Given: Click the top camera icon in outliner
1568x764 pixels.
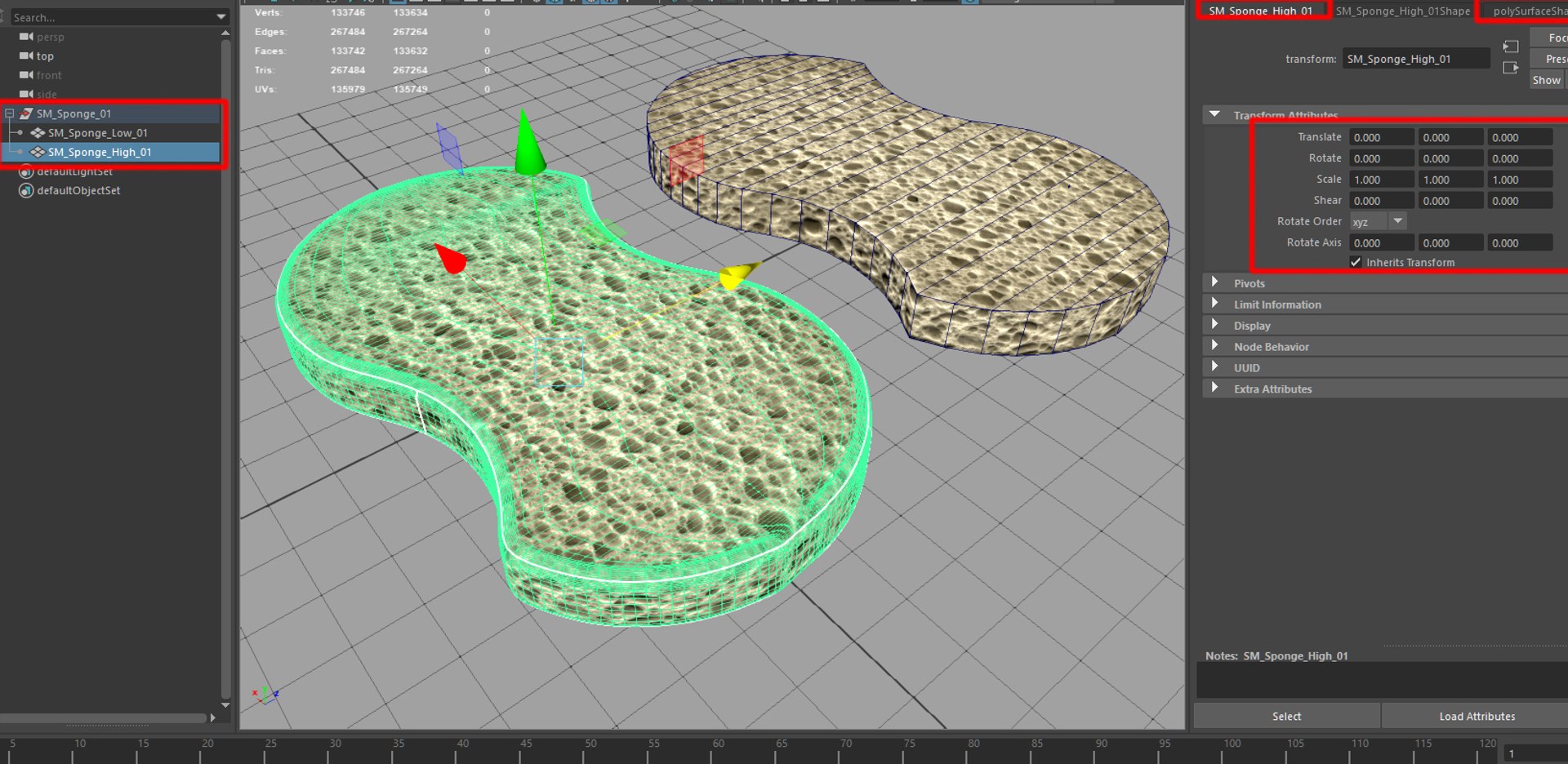Looking at the screenshot, I should point(26,56).
